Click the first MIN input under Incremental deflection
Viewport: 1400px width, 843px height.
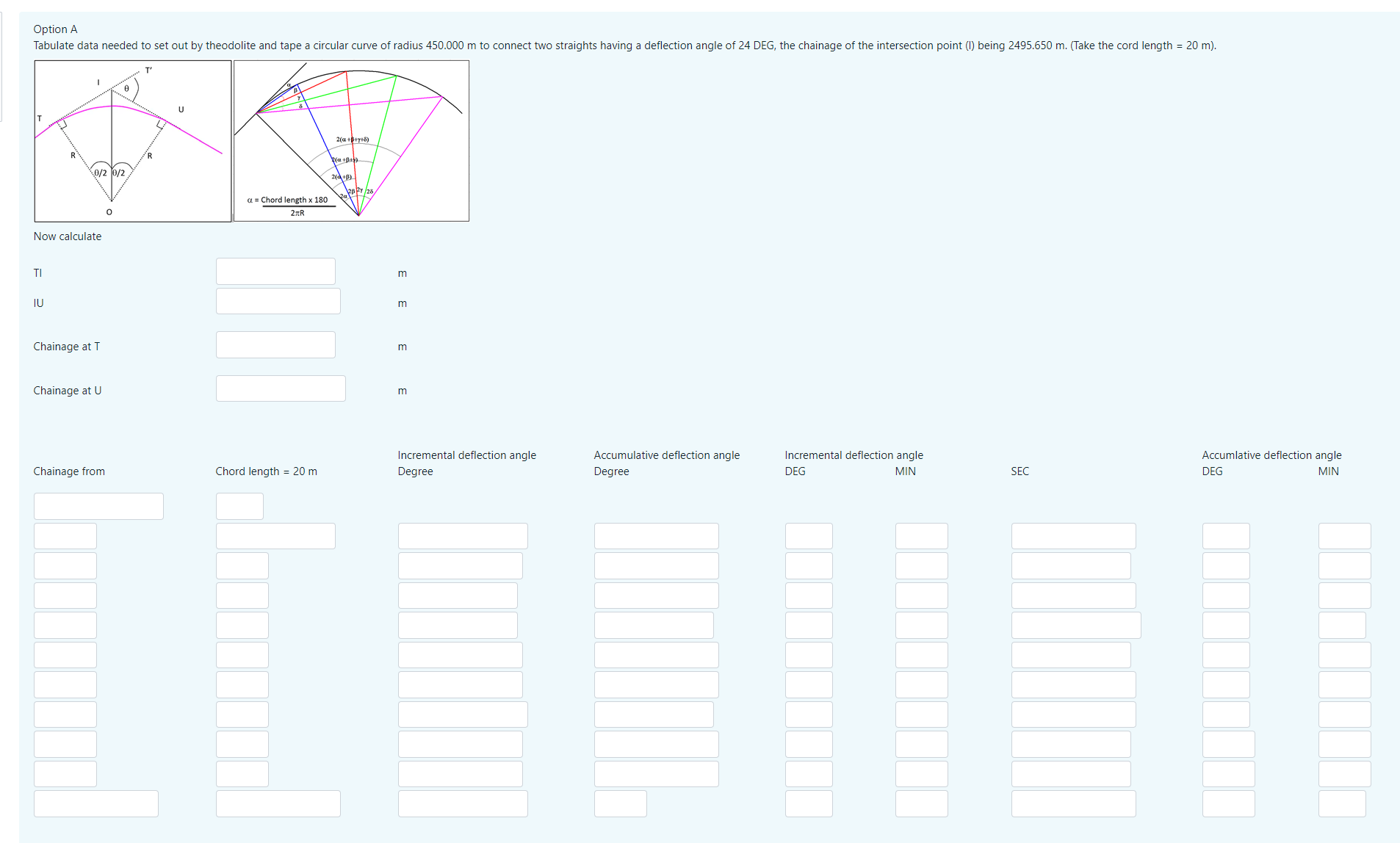coord(921,535)
